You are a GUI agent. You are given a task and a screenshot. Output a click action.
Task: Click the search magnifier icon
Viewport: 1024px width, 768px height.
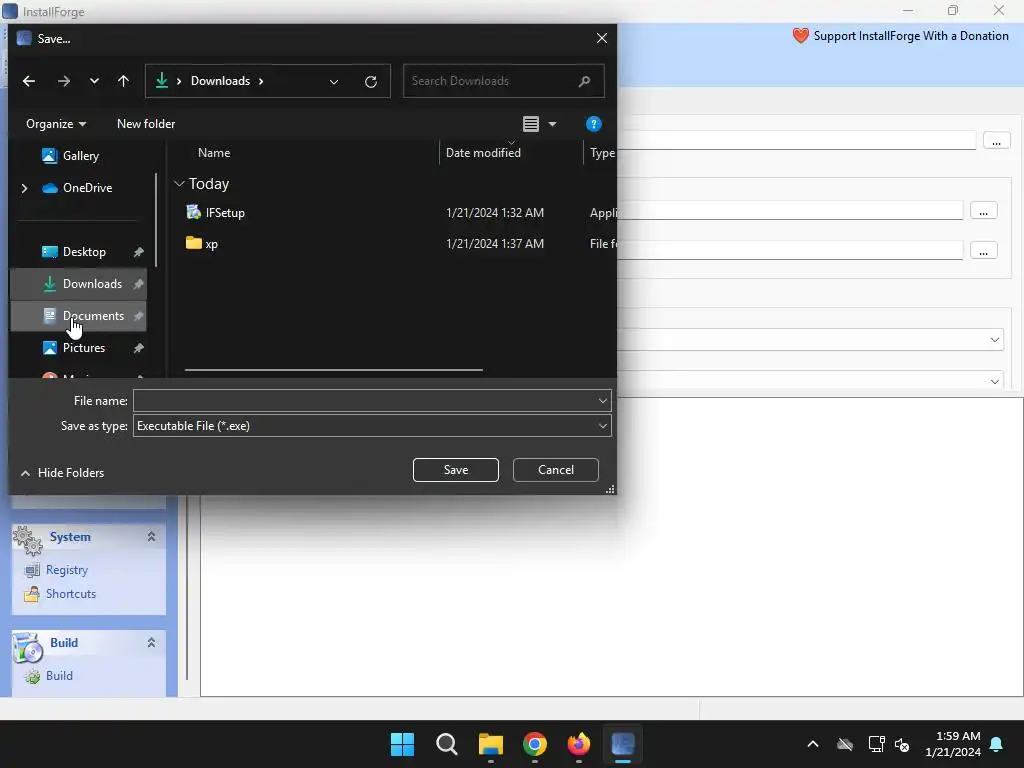pyautogui.click(x=584, y=81)
